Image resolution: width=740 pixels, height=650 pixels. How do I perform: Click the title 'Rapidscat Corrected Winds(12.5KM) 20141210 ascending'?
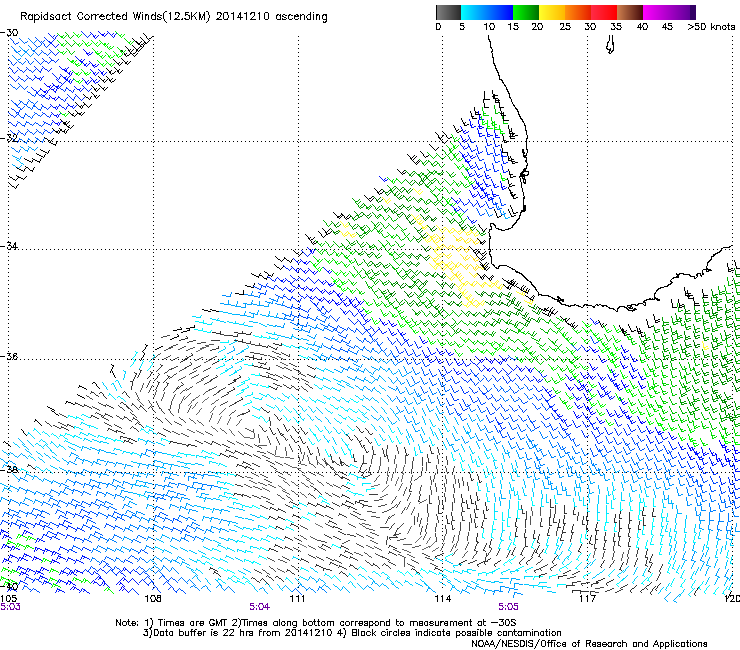[174, 17]
